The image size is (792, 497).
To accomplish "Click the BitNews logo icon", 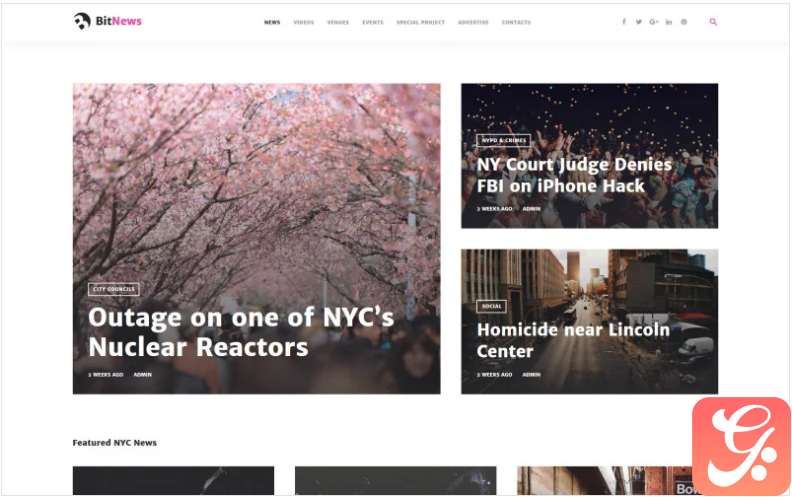I will click(82, 21).
